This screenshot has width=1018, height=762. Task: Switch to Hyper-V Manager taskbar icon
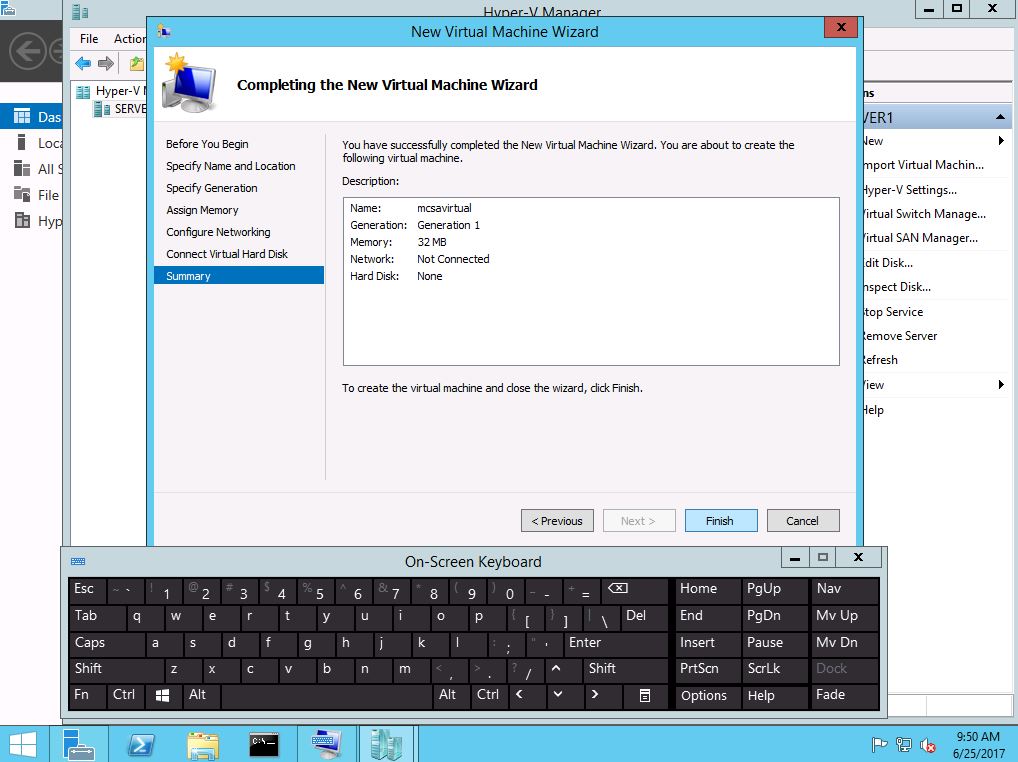pyautogui.click(x=386, y=744)
